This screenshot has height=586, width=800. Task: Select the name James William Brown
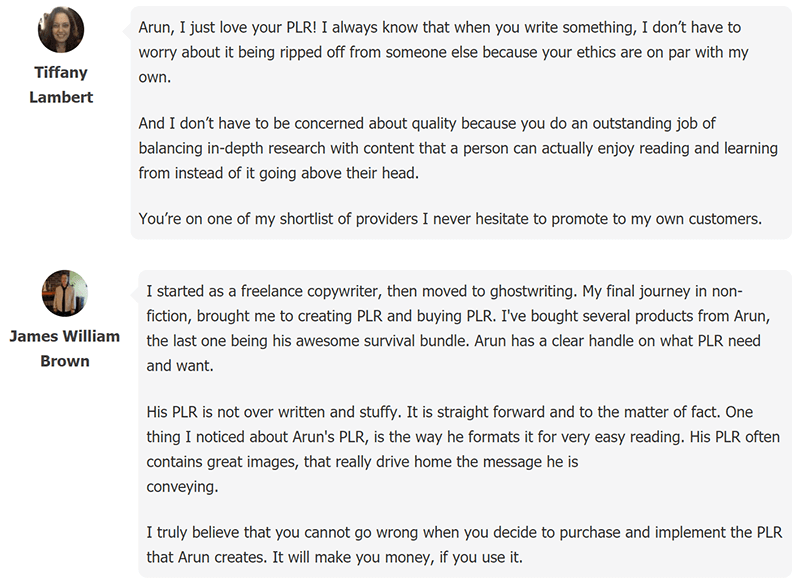pos(65,348)
